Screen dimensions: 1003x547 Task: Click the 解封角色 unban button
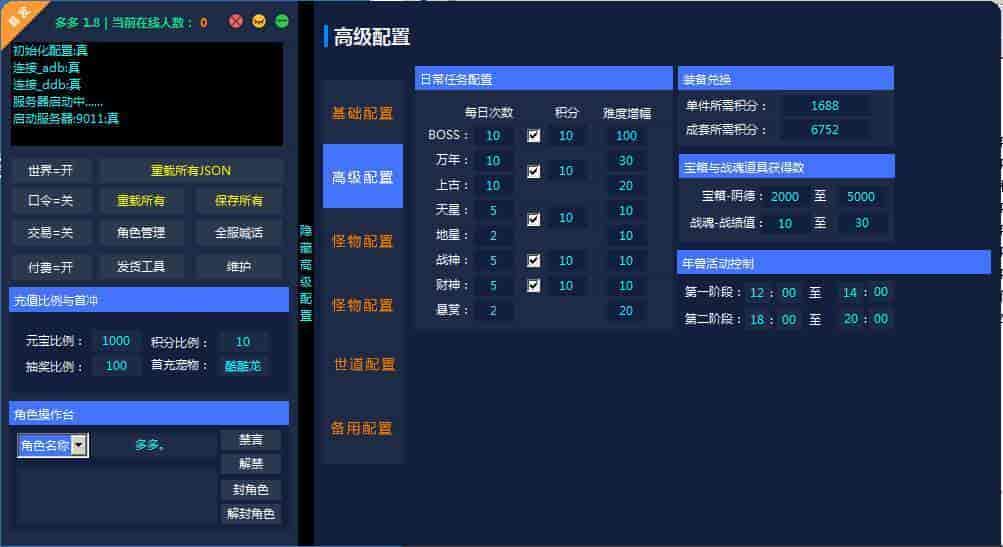click(251, 514)
